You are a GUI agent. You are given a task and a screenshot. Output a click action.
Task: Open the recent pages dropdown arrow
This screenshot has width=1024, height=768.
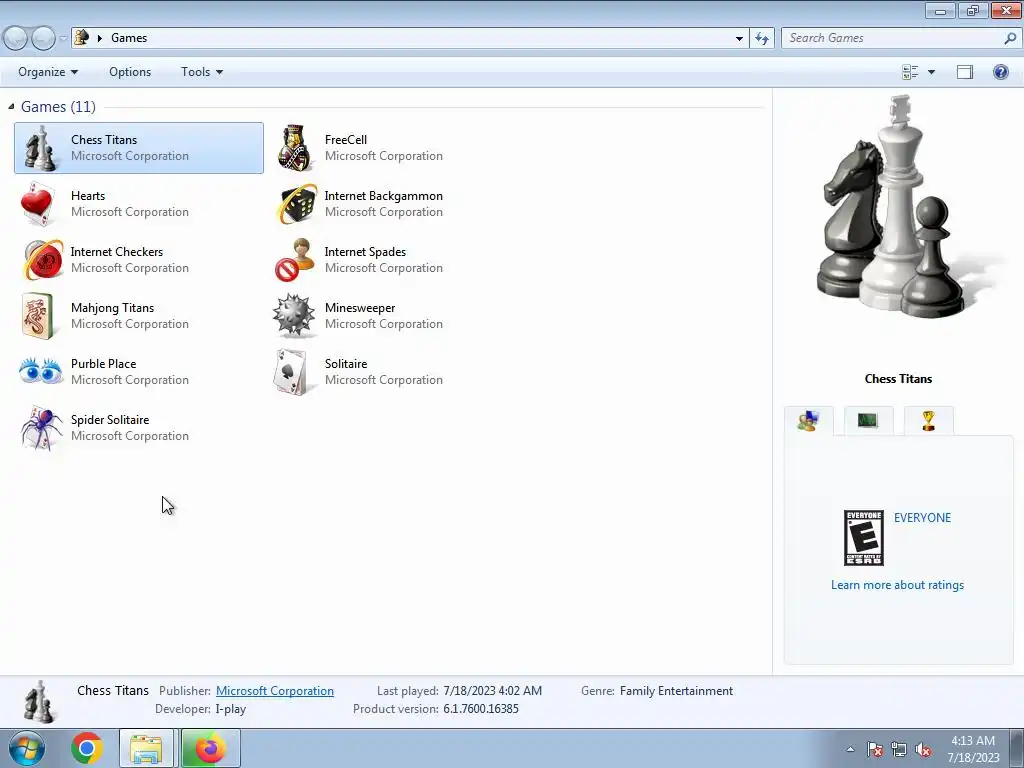[x=63, y=38]
